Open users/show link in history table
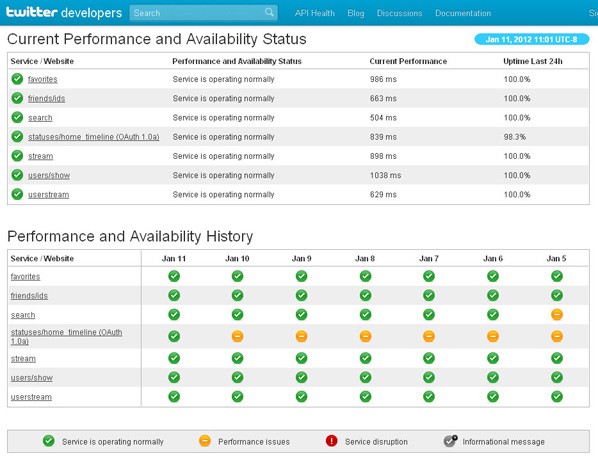Viewport: 598px width, 458px height. coord(32,378)
